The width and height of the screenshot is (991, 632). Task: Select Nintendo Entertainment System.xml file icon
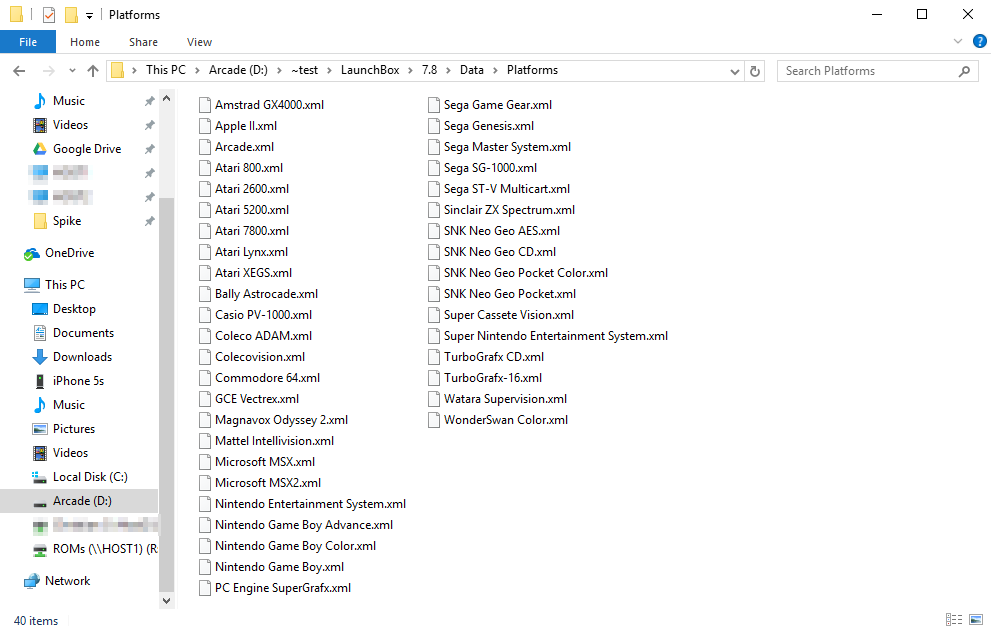coord(205,504)
